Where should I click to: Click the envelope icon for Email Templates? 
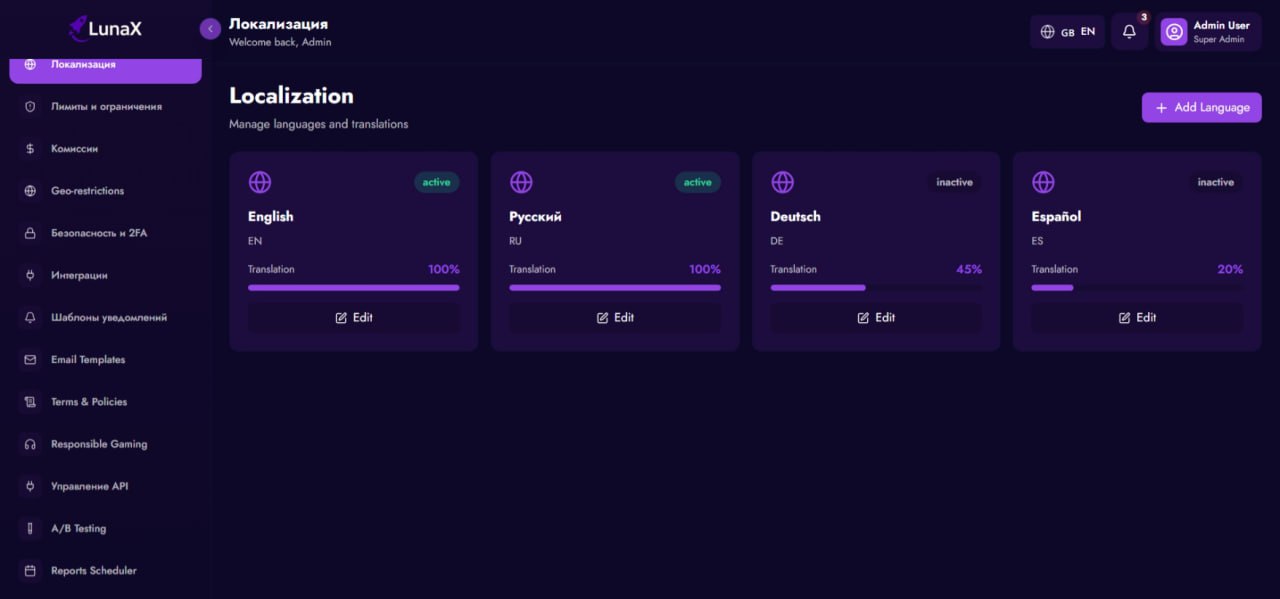coord(30,360)
